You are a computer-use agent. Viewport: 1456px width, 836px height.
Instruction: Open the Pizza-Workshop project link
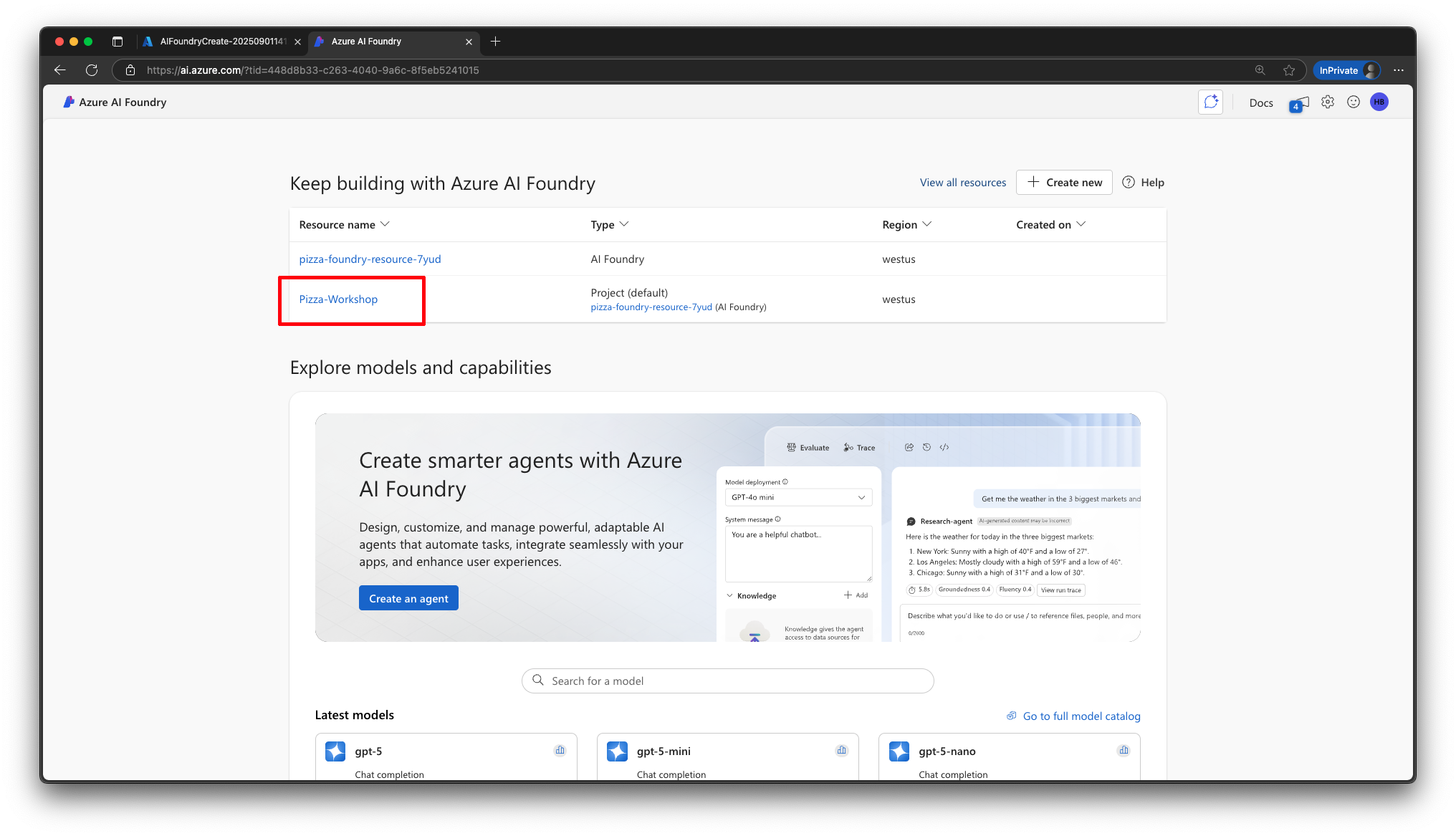[338, 299]
